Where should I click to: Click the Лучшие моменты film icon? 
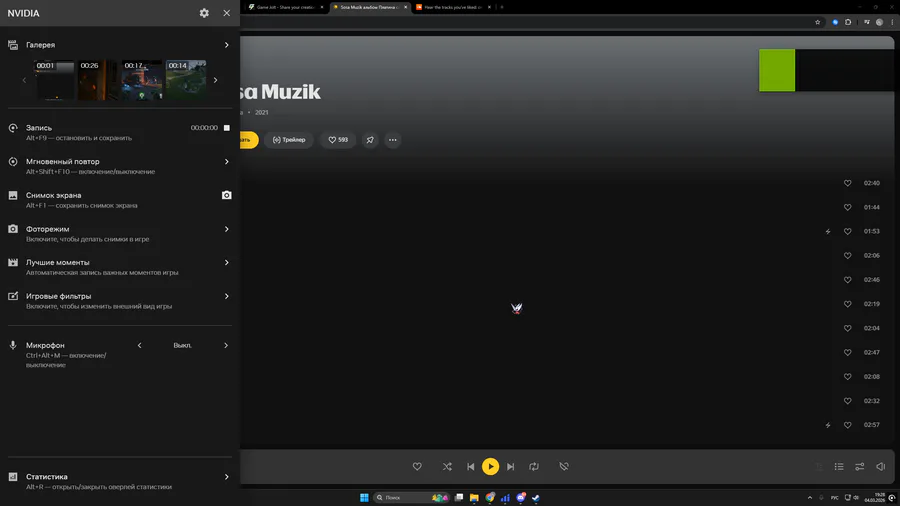tap(13, 262)
